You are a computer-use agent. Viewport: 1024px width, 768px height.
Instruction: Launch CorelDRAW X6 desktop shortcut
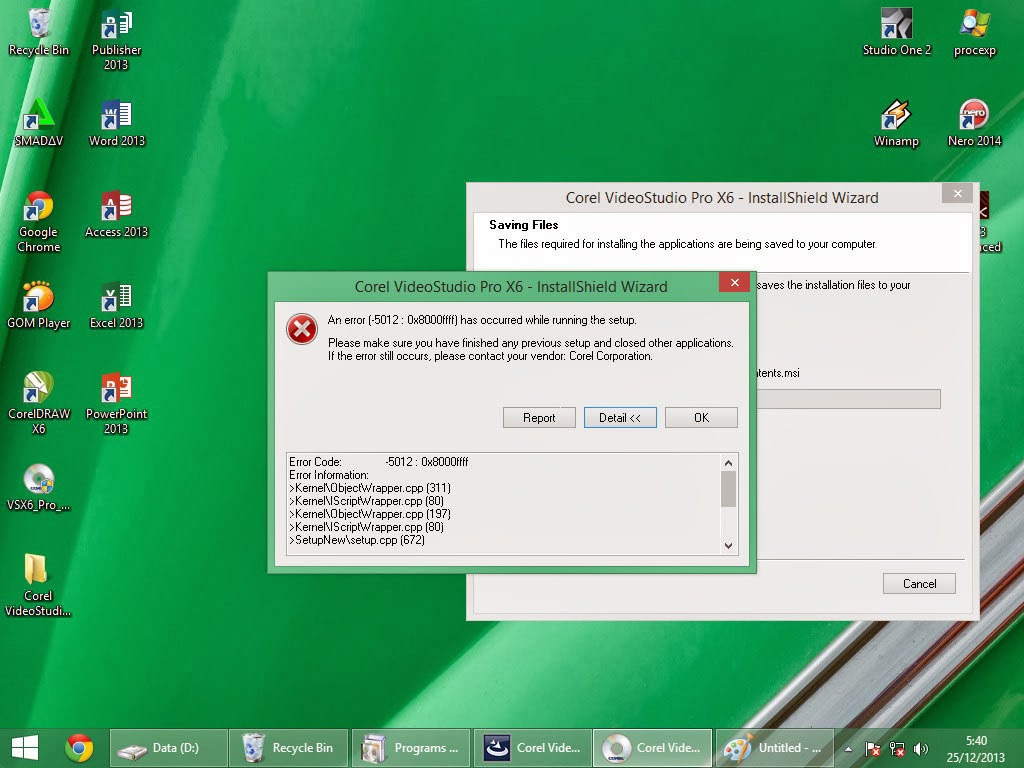39,402
